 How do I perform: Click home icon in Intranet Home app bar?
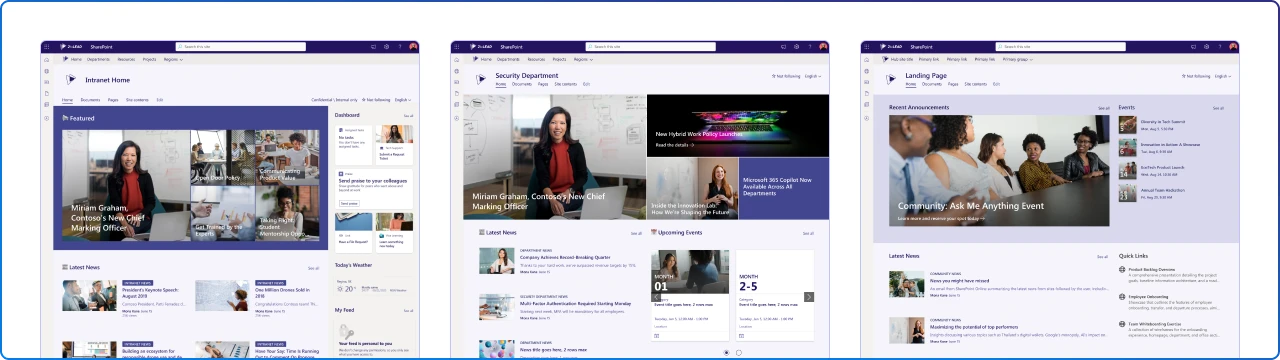(x=46, y=60)
